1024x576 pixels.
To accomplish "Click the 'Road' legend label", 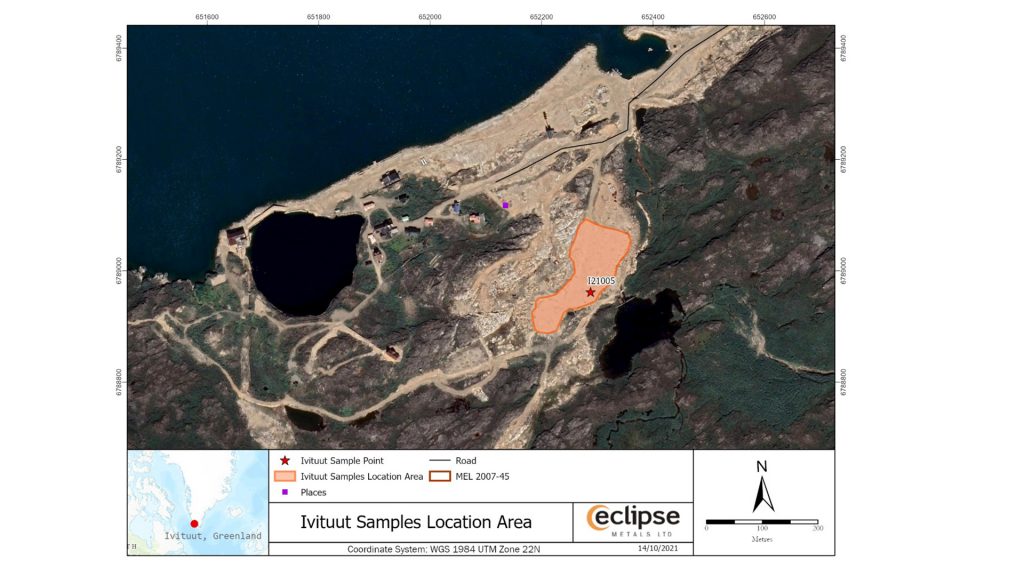I will click(466, 460).
